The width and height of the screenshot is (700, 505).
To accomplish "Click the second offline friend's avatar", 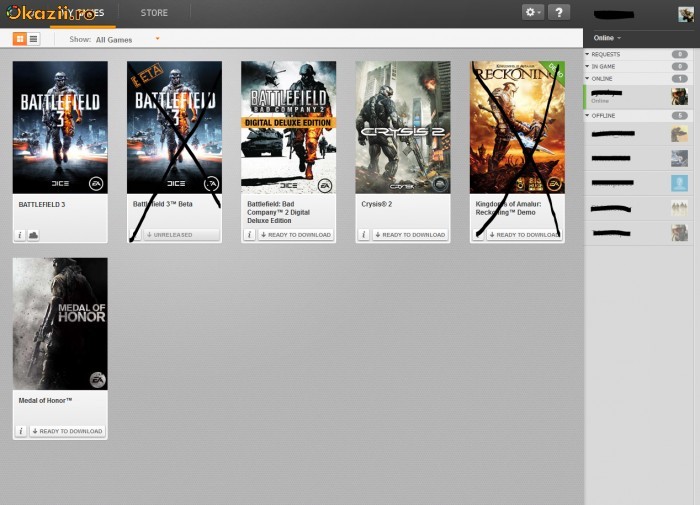I will point(679,158).
